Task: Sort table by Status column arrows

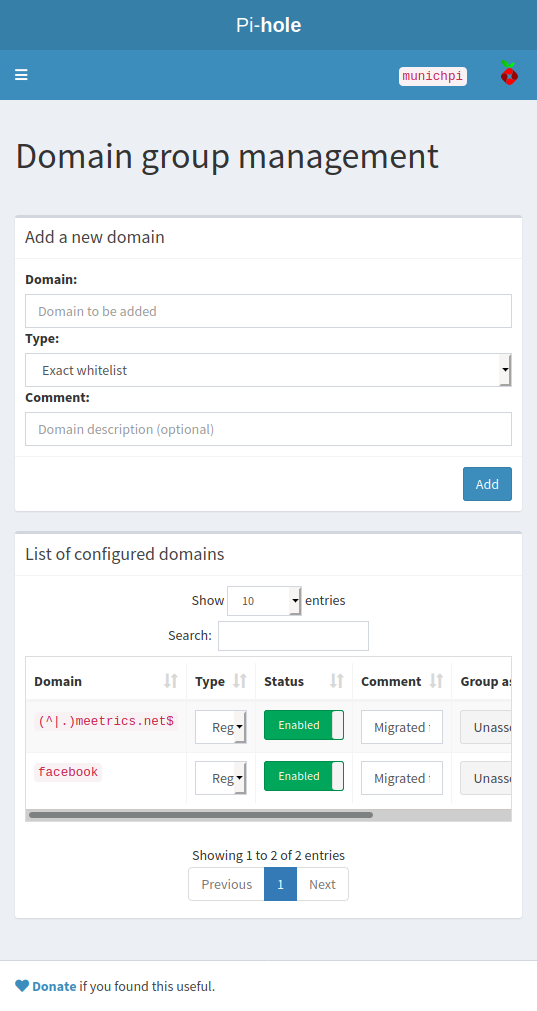Action: 337,681
